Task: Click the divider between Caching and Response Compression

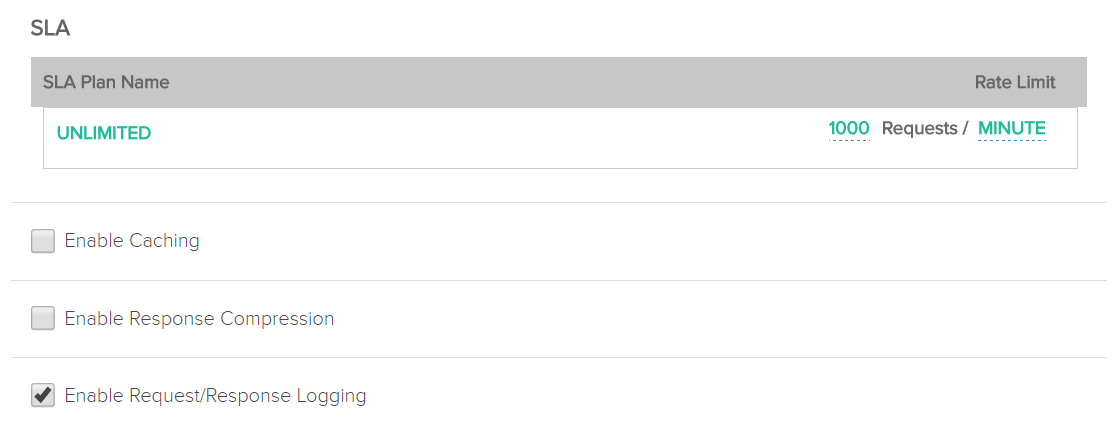Action: [558, 280]
